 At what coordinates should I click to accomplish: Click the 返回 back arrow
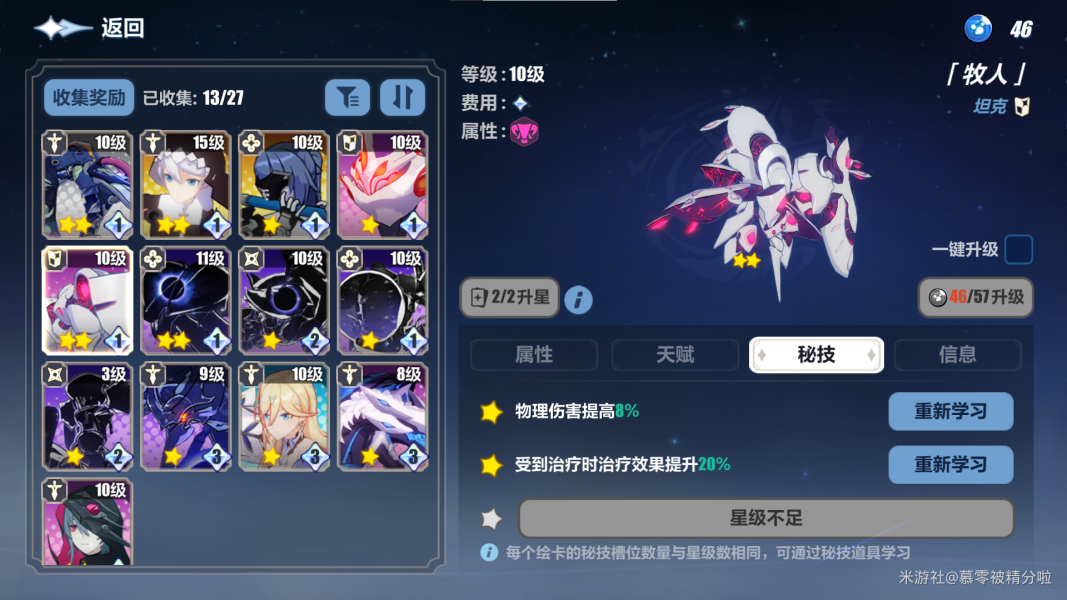[x=63, y=28]
